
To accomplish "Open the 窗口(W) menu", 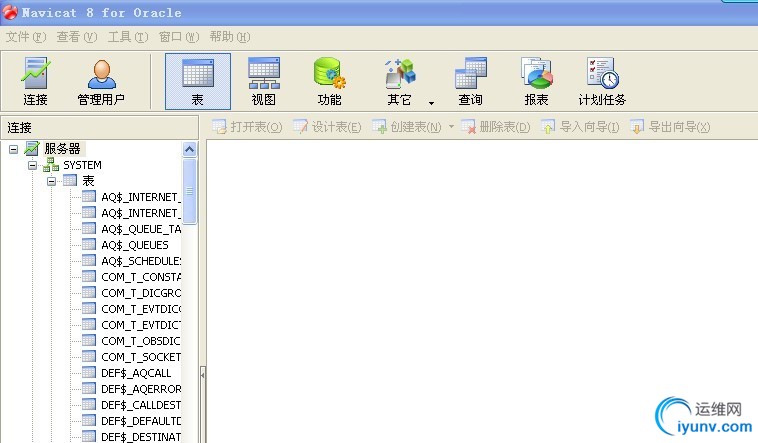I will [179, 37].
